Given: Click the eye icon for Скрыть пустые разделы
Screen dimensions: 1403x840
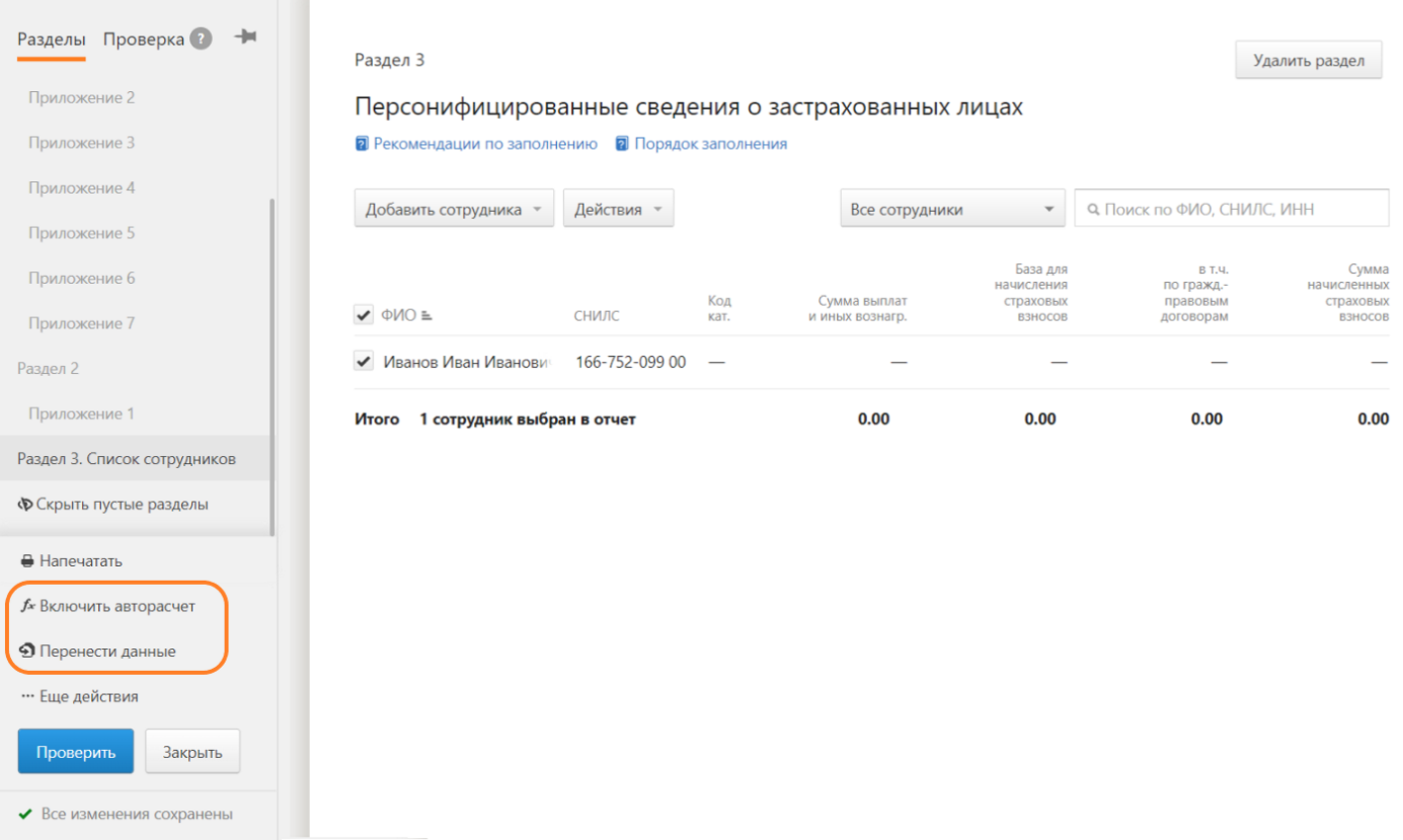Looking at the screenshot, I should pyautogui.click(x=25, y=505).
